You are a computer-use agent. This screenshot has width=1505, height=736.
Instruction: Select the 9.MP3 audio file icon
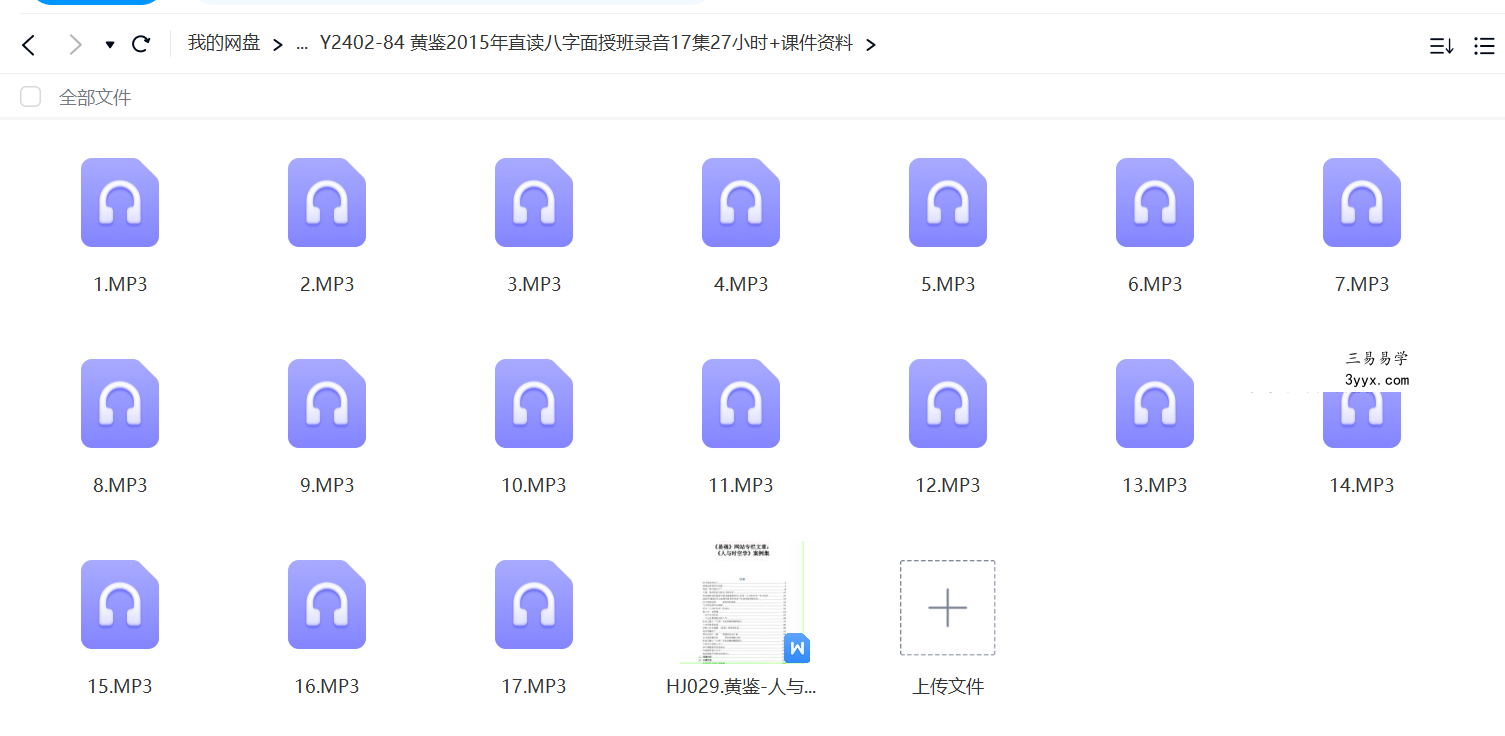click(x=327, y=403)
